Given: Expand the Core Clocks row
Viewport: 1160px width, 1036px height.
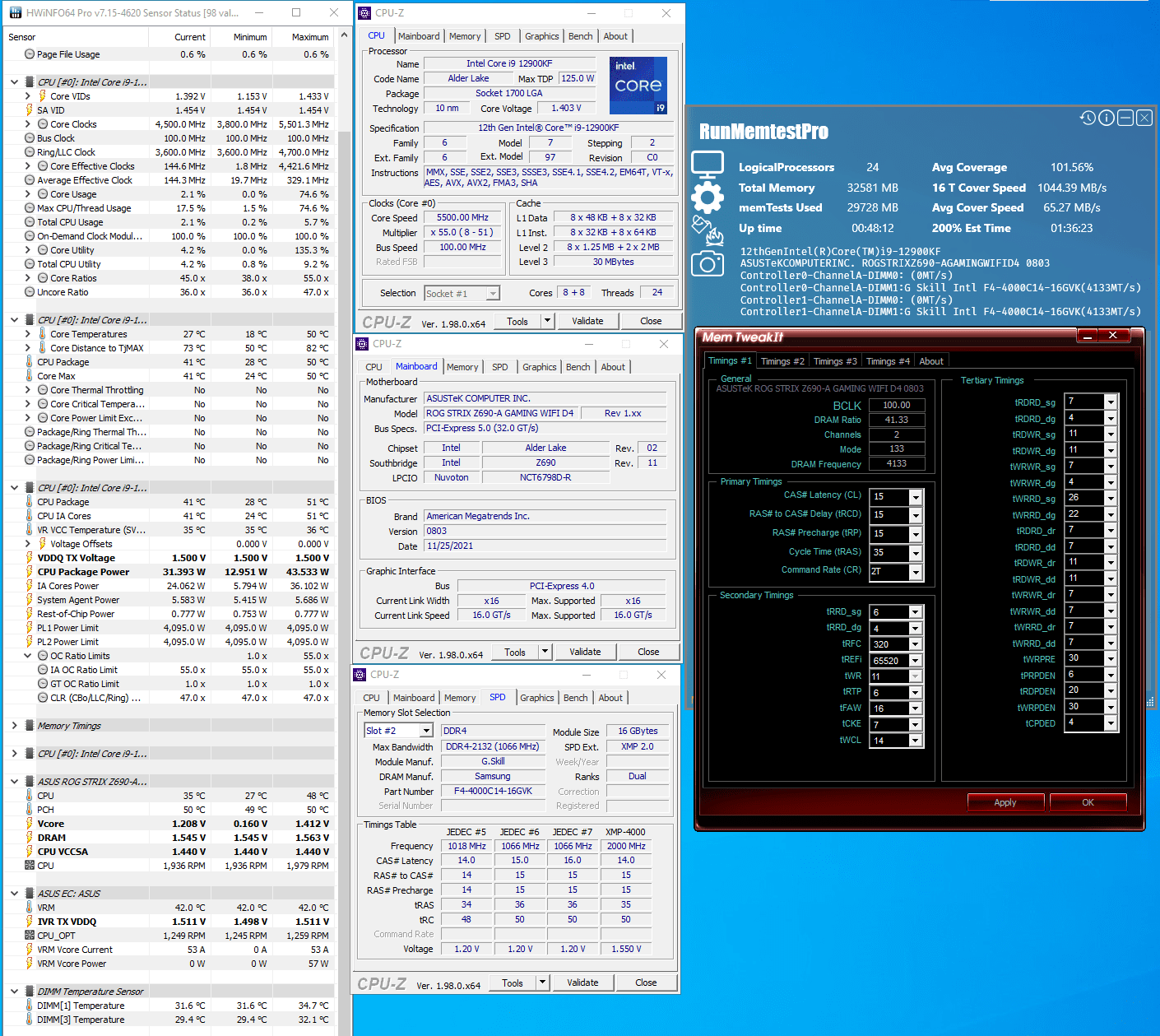Looking at the screenshot, I should pyautogui.click(x=27, y=124).
